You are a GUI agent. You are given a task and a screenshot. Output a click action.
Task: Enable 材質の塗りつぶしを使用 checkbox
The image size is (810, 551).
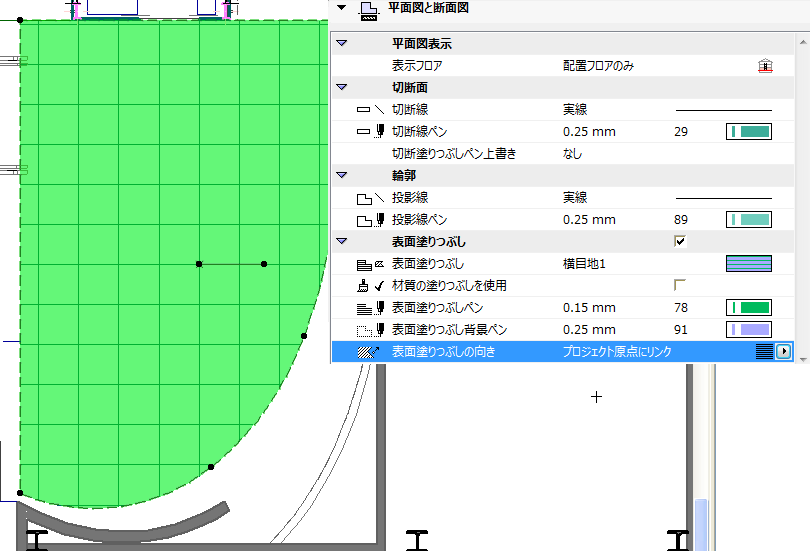pos(680,285)
